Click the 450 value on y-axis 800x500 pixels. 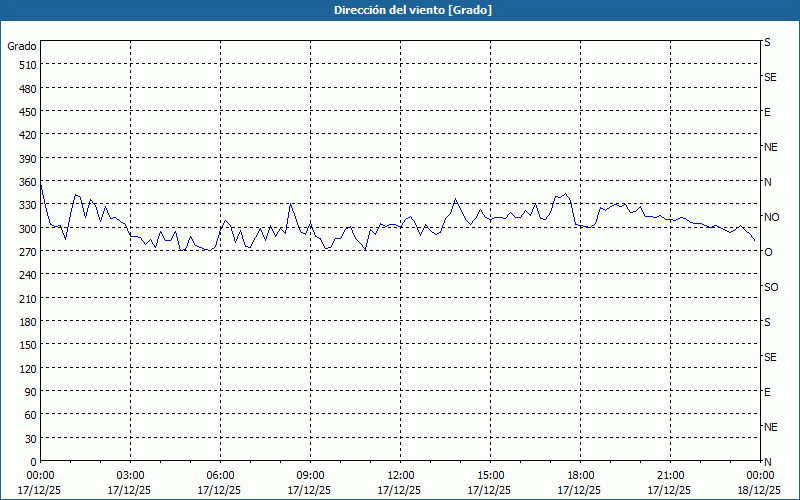(x=27, y=112)
